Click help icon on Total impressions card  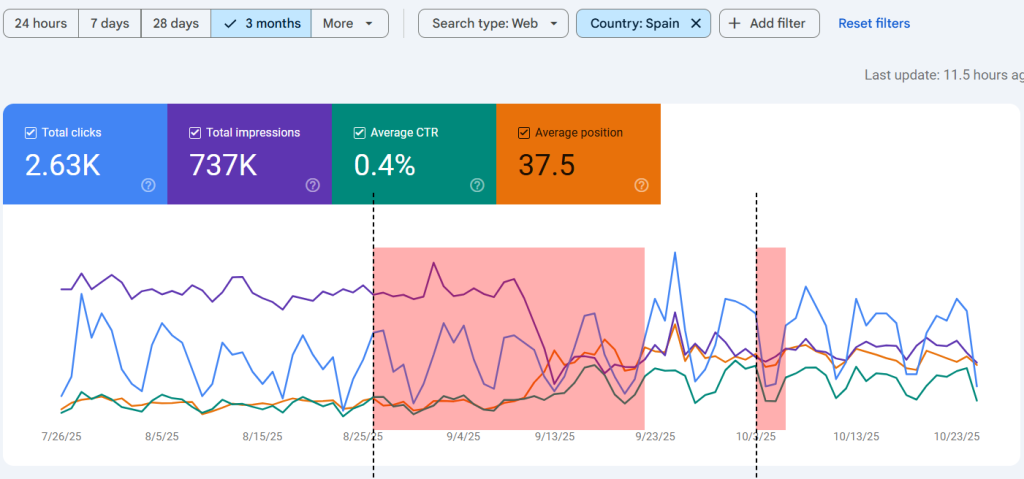(x=312, y=185)
